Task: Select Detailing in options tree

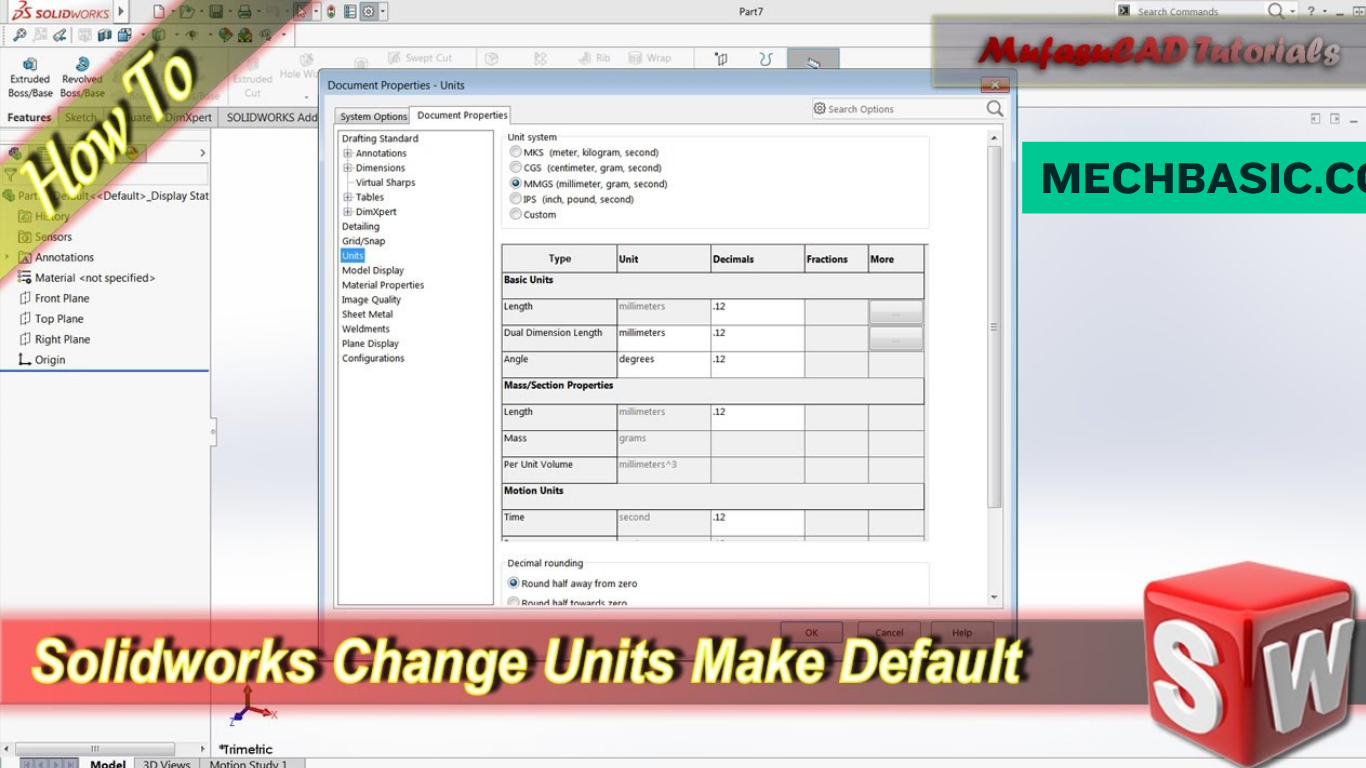Action: coord(360,226)
